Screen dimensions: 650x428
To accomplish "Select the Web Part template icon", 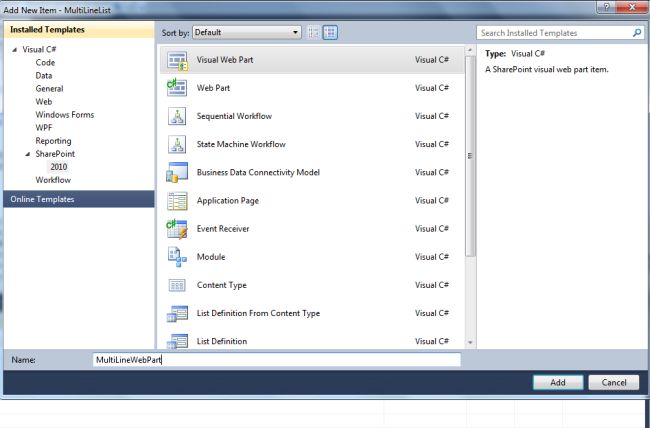I will click(x=177, y=88).
